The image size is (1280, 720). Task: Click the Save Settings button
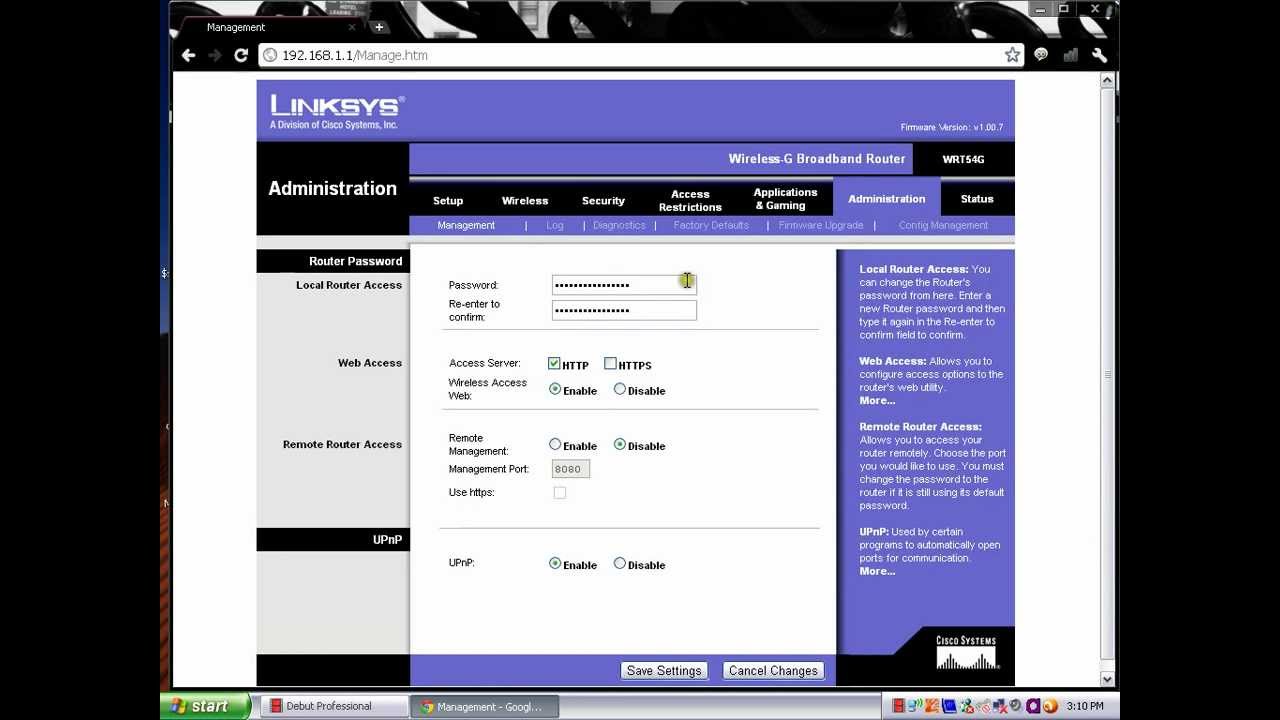(664, 671)
